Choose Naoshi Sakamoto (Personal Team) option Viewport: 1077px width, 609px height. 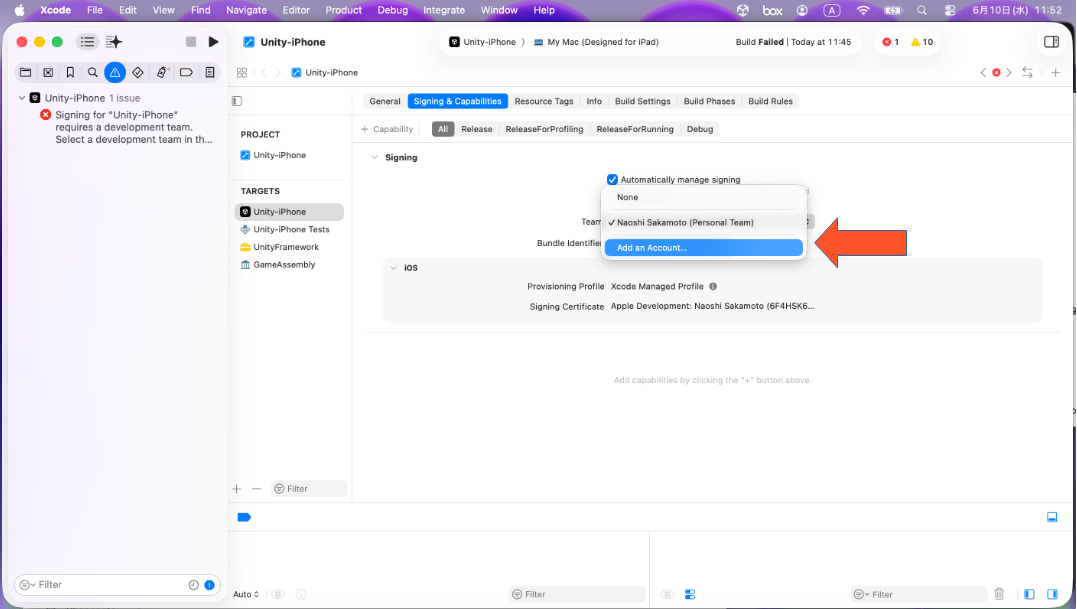point(703,222)
